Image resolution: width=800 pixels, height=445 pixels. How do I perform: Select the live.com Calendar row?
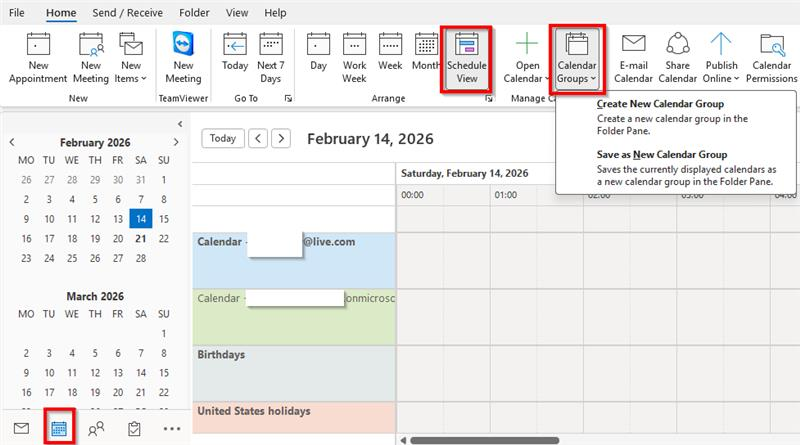[x=294, y=260]
